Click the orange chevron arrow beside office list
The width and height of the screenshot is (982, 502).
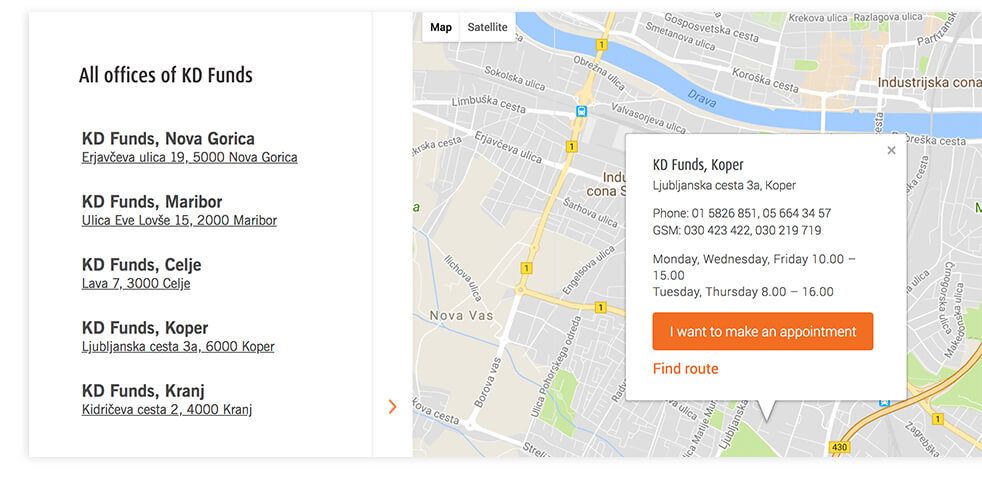point(392,406)
